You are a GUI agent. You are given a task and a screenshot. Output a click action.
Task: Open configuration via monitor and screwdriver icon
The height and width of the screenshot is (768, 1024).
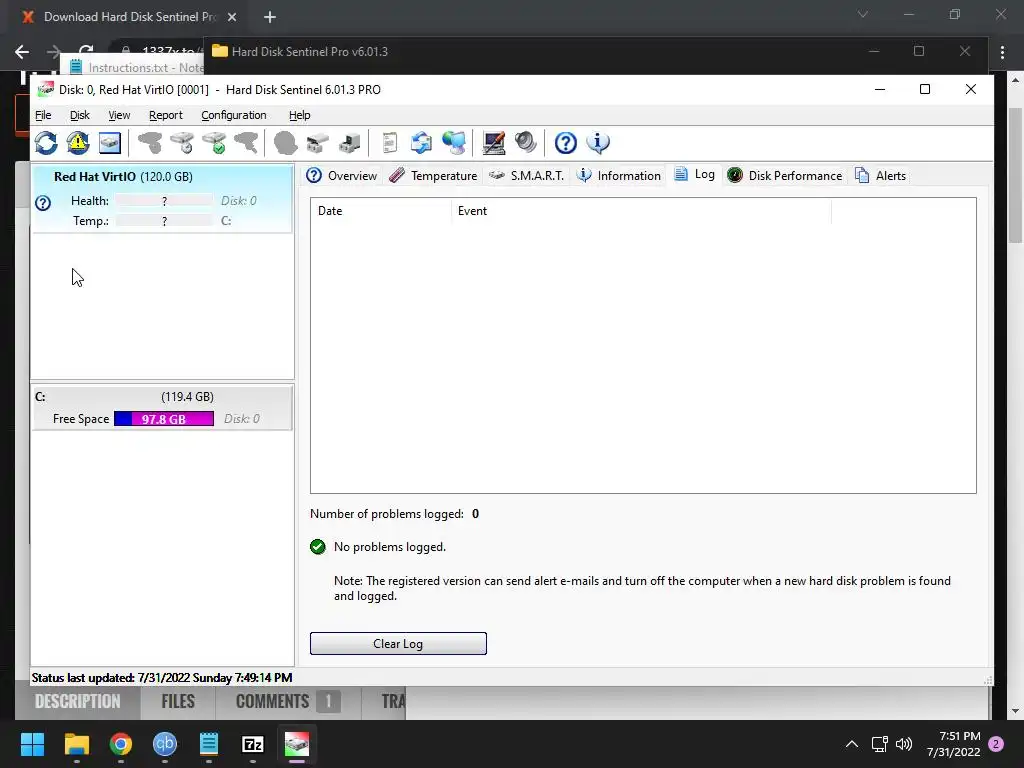click(x=494, y=143)
